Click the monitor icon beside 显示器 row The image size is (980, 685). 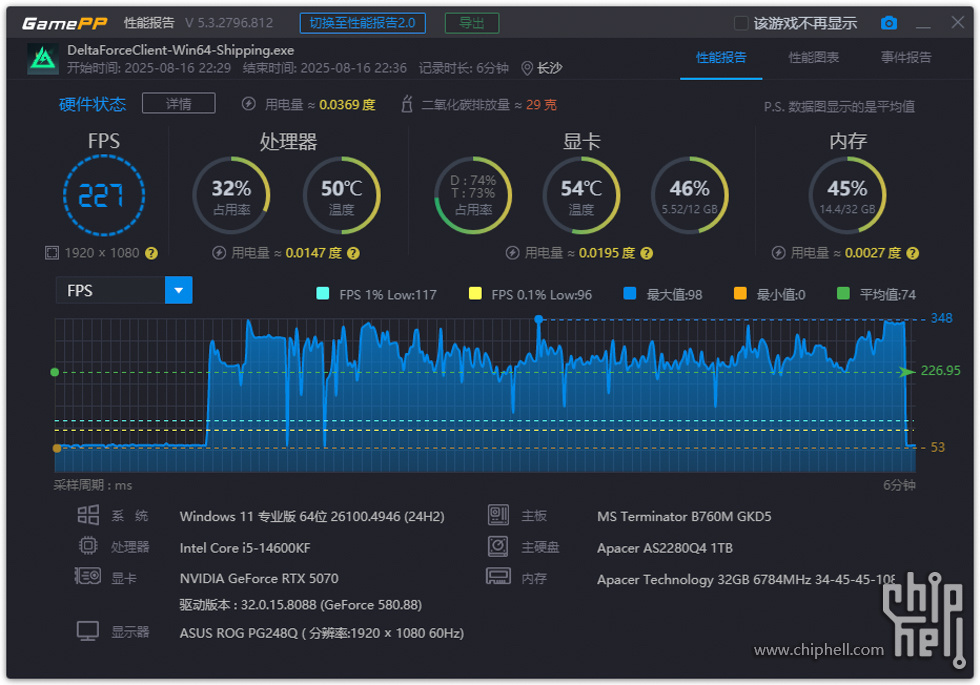pyautogui.click(x=88, y=631)
